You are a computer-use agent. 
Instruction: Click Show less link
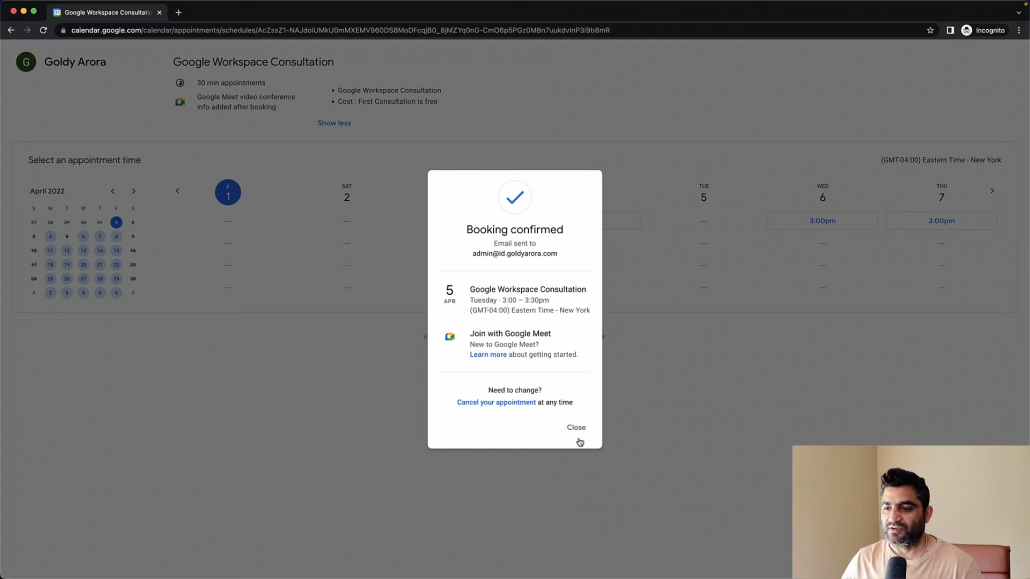tap(334, 123)
